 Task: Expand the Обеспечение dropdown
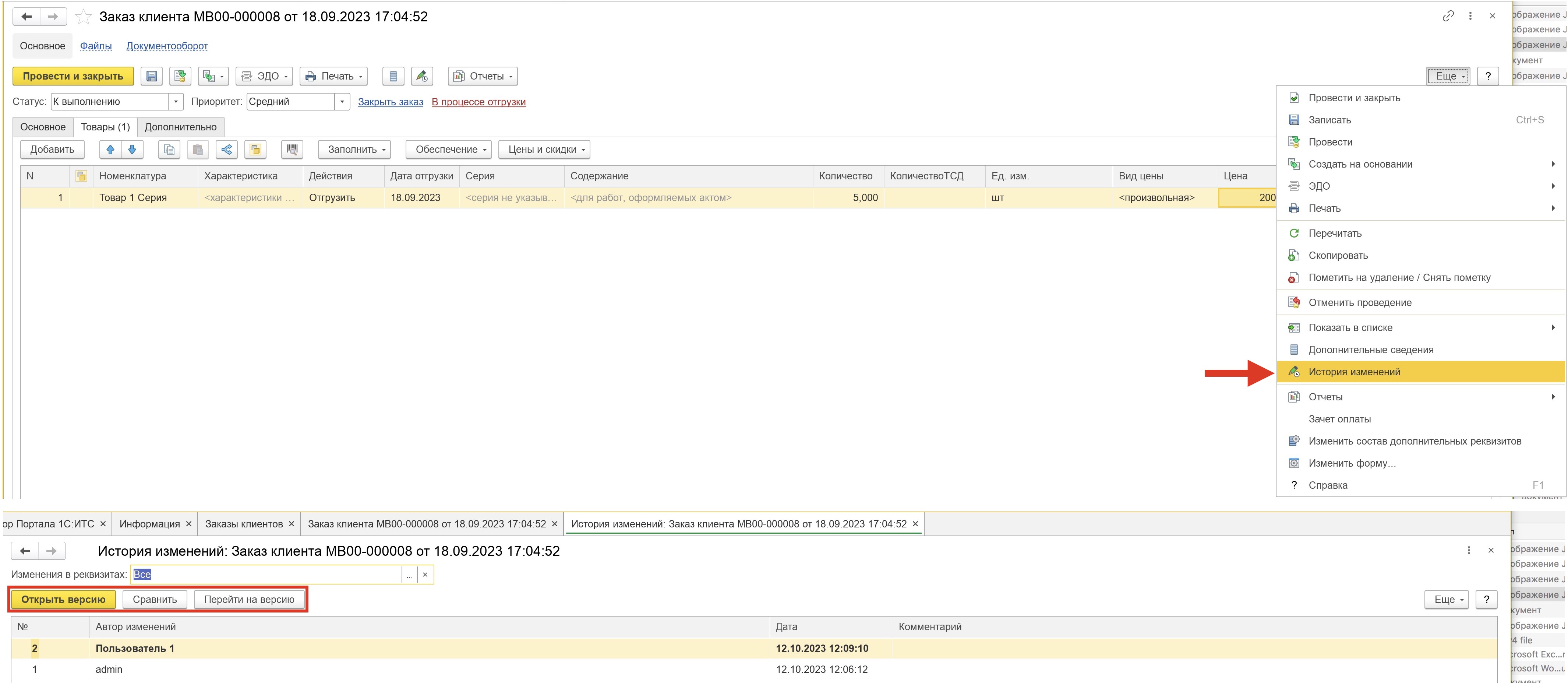point(449,150)
